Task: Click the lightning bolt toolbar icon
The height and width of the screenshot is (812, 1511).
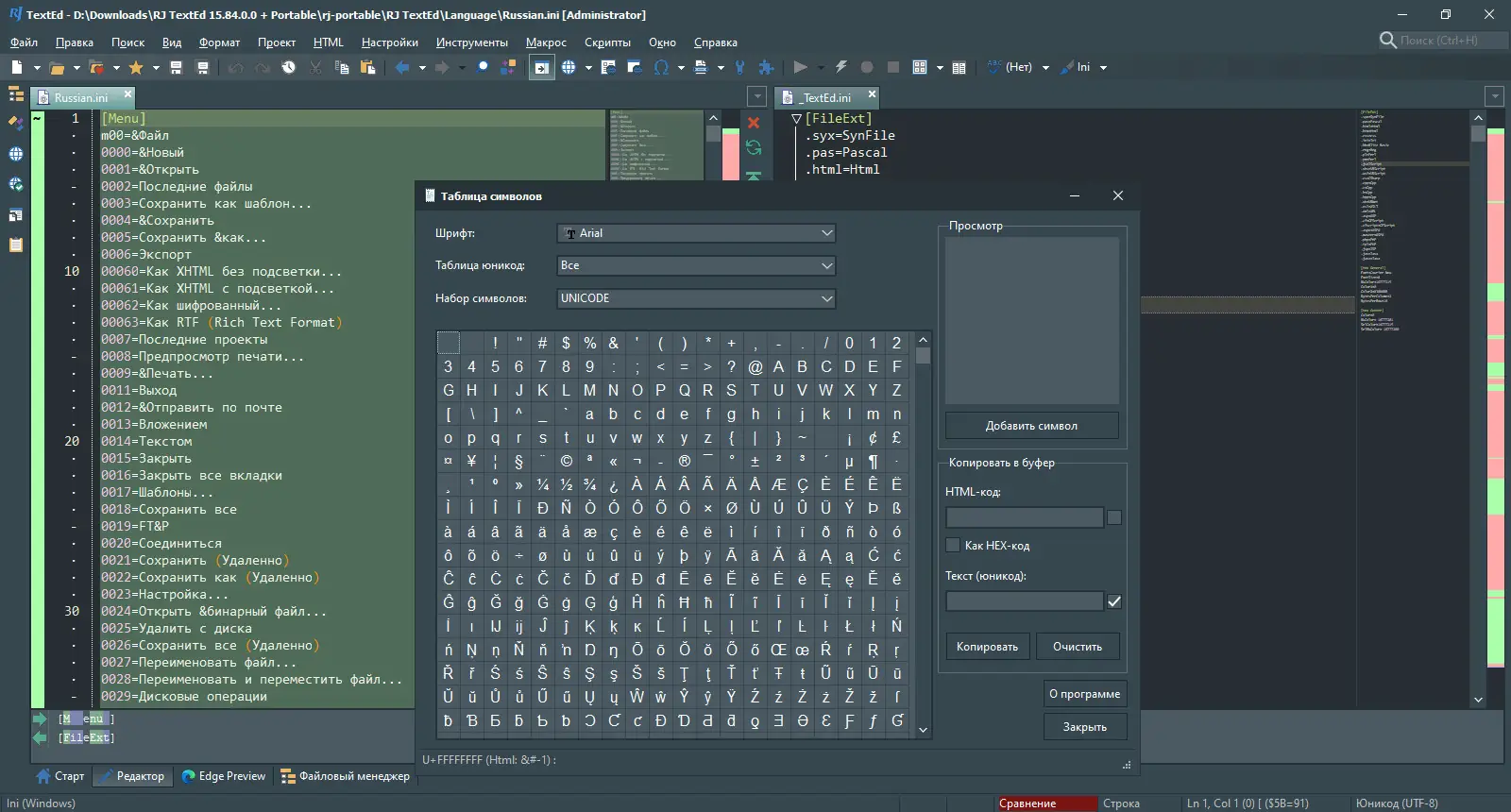Action: coord(840,67)
